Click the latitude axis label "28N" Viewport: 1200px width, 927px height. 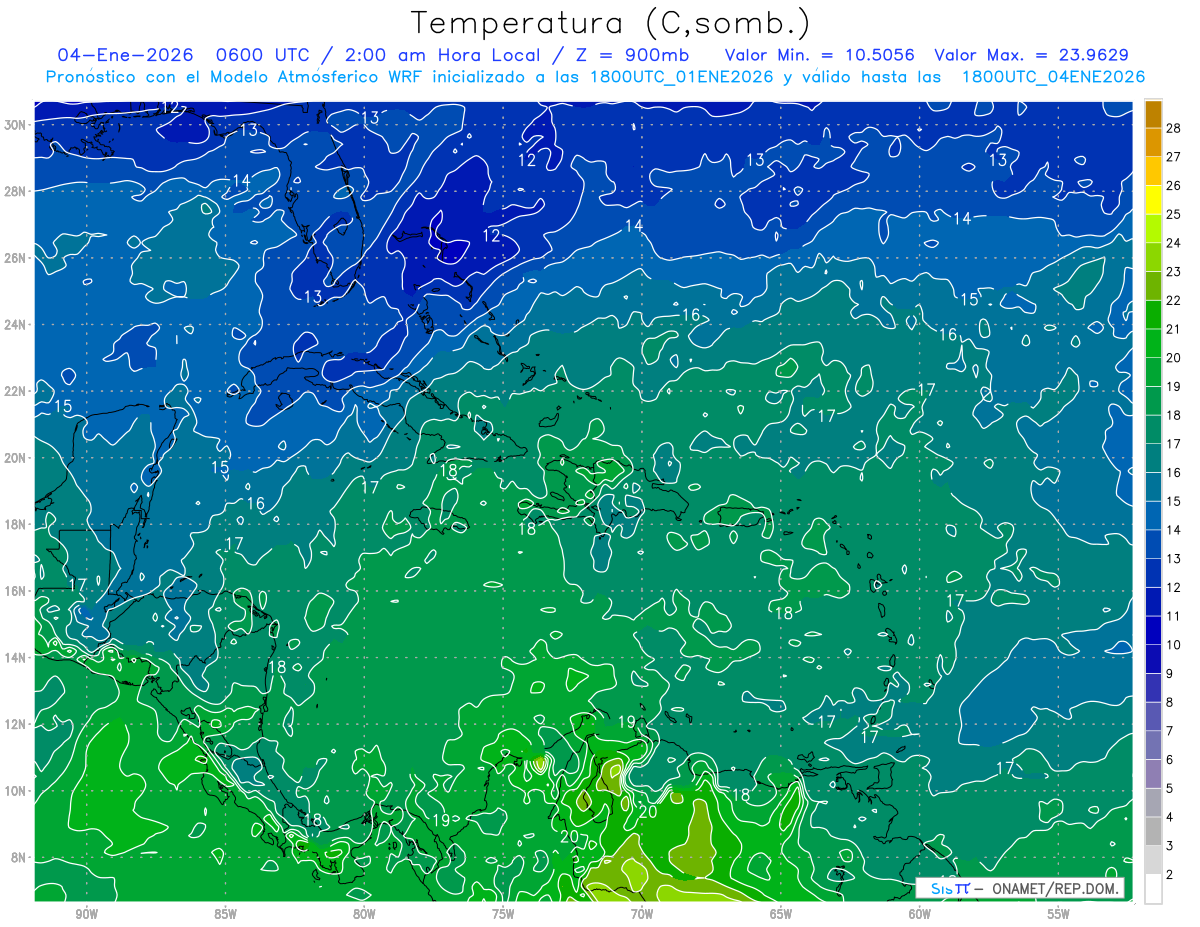point(17,191)
